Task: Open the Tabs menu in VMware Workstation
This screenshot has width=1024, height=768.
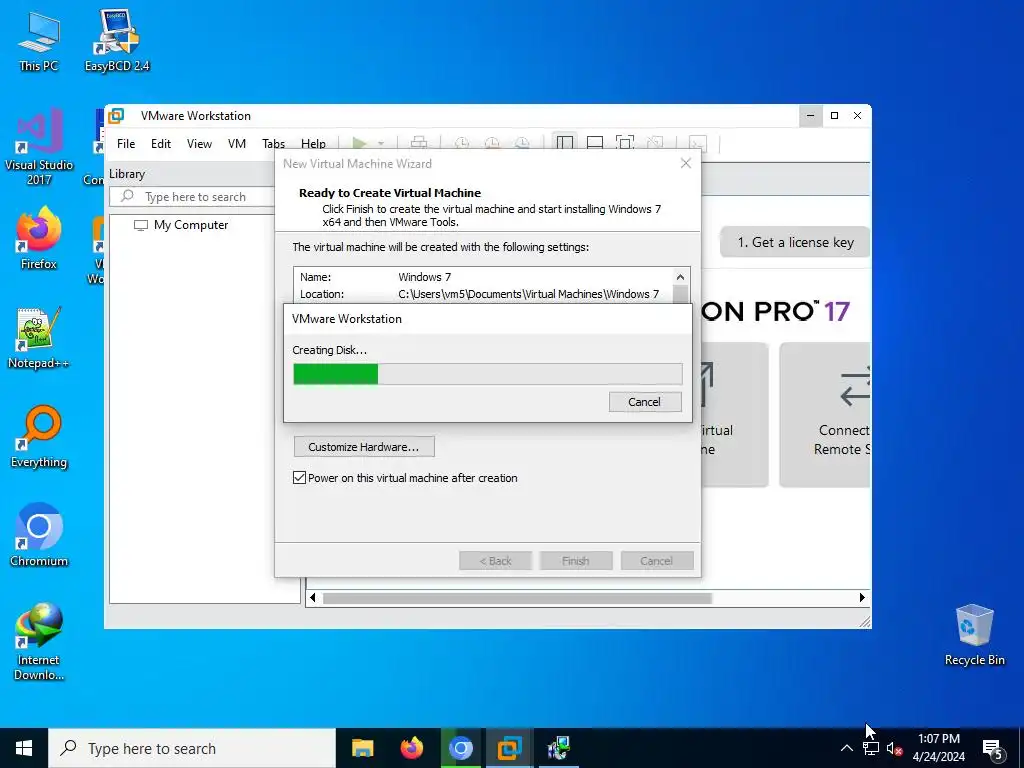Action: pyautogui.click(x=273, y=144)
